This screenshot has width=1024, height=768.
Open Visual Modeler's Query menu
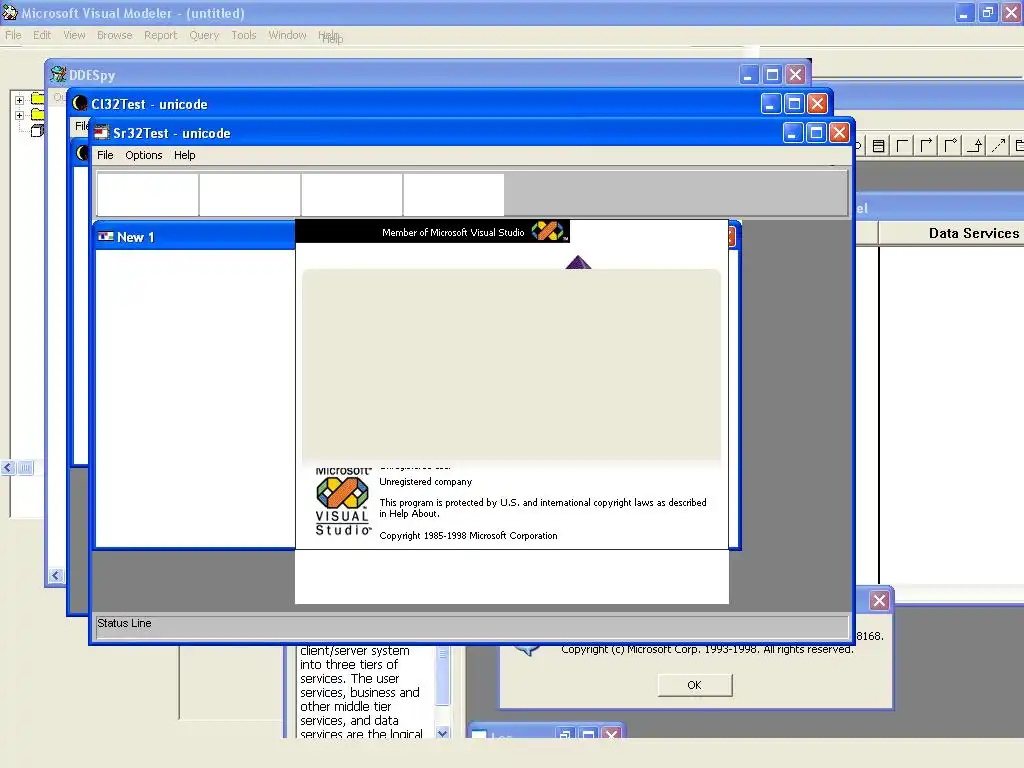pyautogui.click(x=204, y=35)
